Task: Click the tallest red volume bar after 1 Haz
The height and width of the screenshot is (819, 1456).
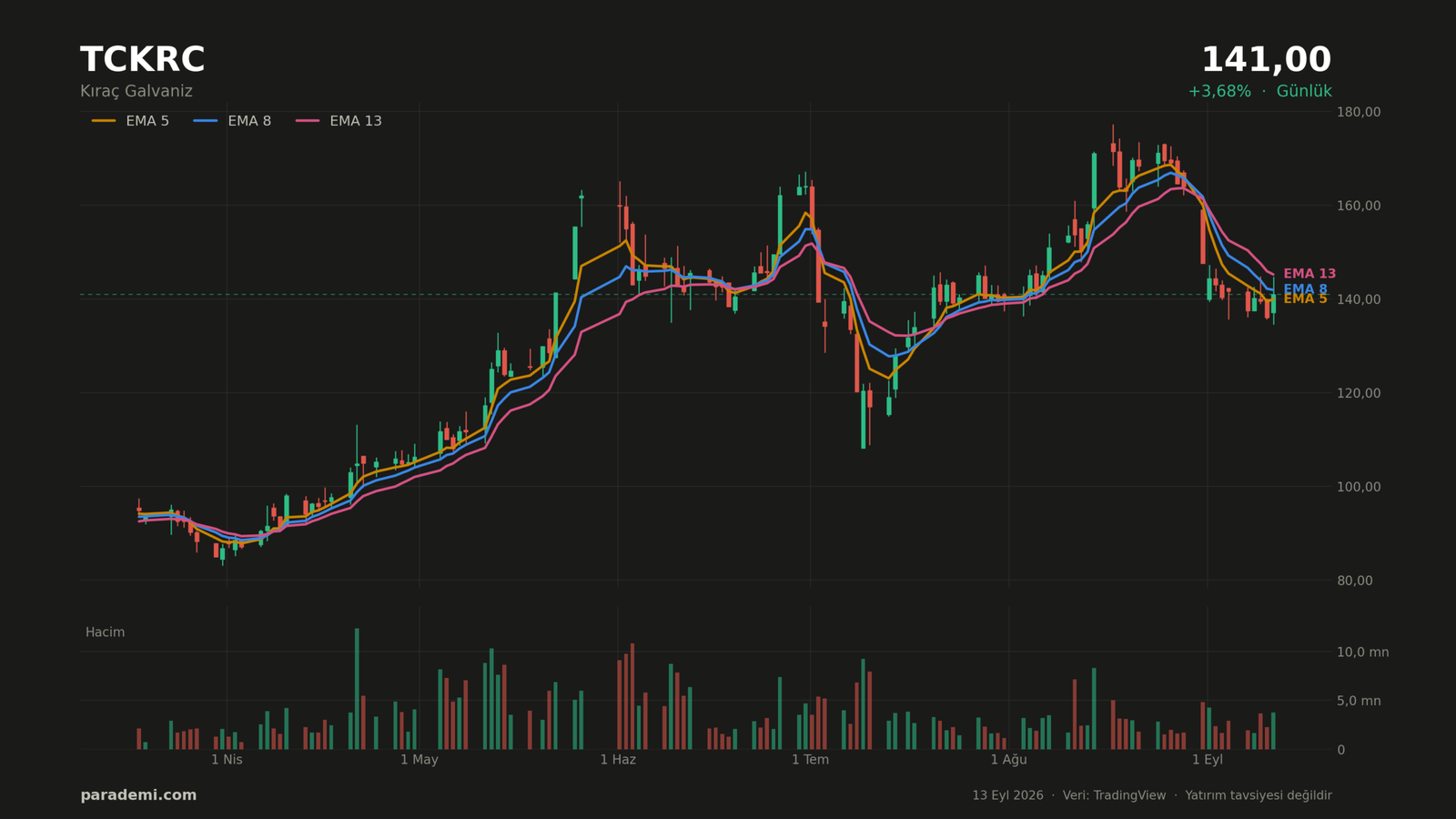Action: tap(632, 696)
